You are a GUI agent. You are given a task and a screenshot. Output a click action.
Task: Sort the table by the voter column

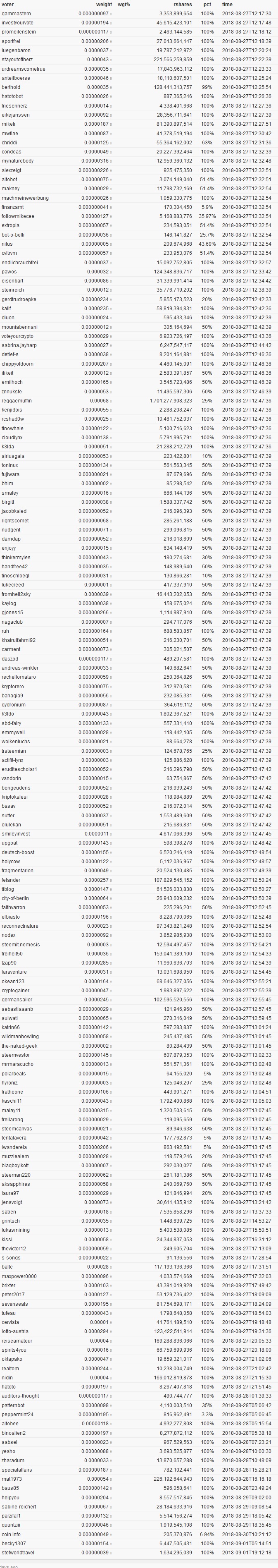point(7,4)
